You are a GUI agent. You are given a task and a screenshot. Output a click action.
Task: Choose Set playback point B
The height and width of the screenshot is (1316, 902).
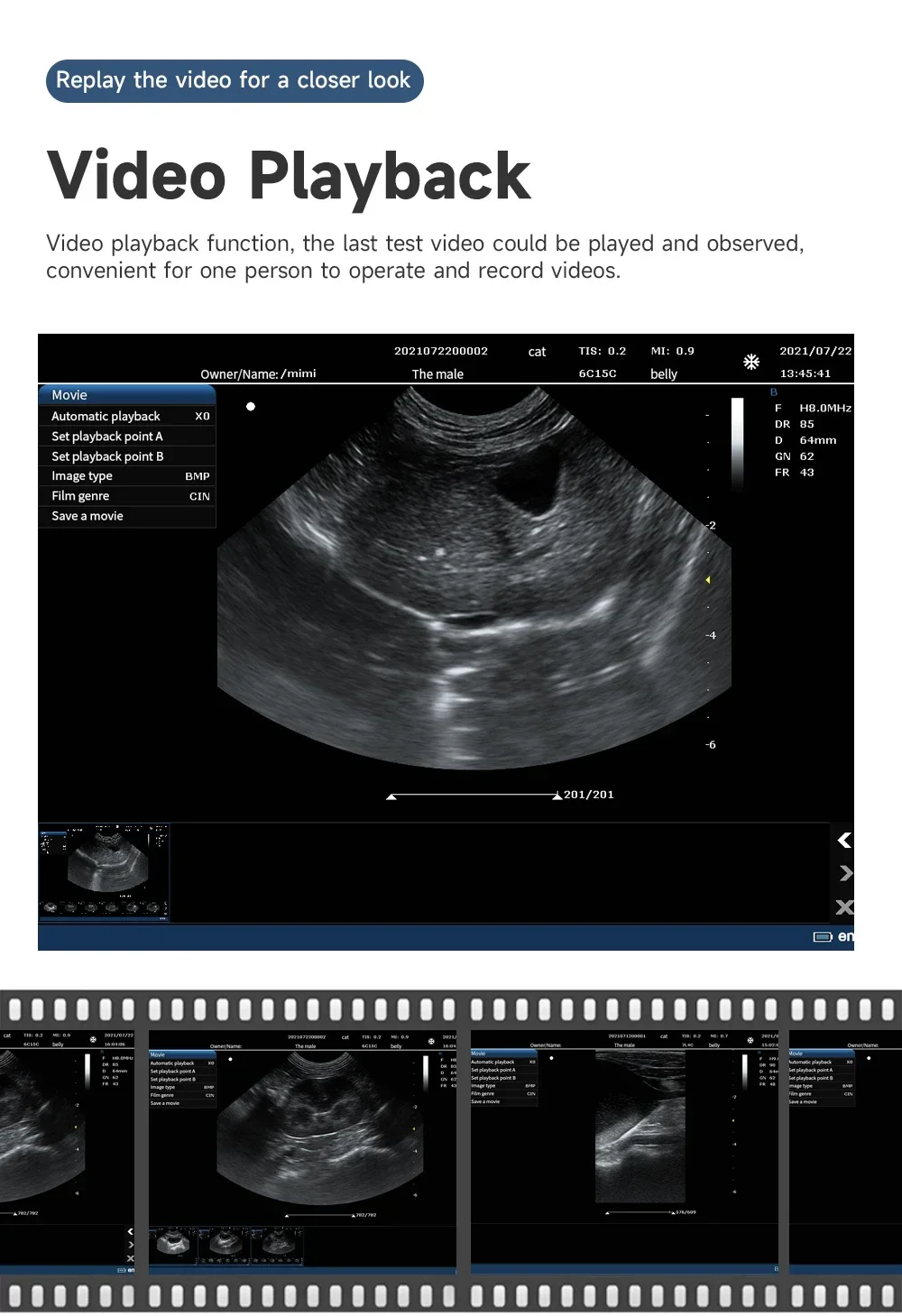tap(127, 456)
